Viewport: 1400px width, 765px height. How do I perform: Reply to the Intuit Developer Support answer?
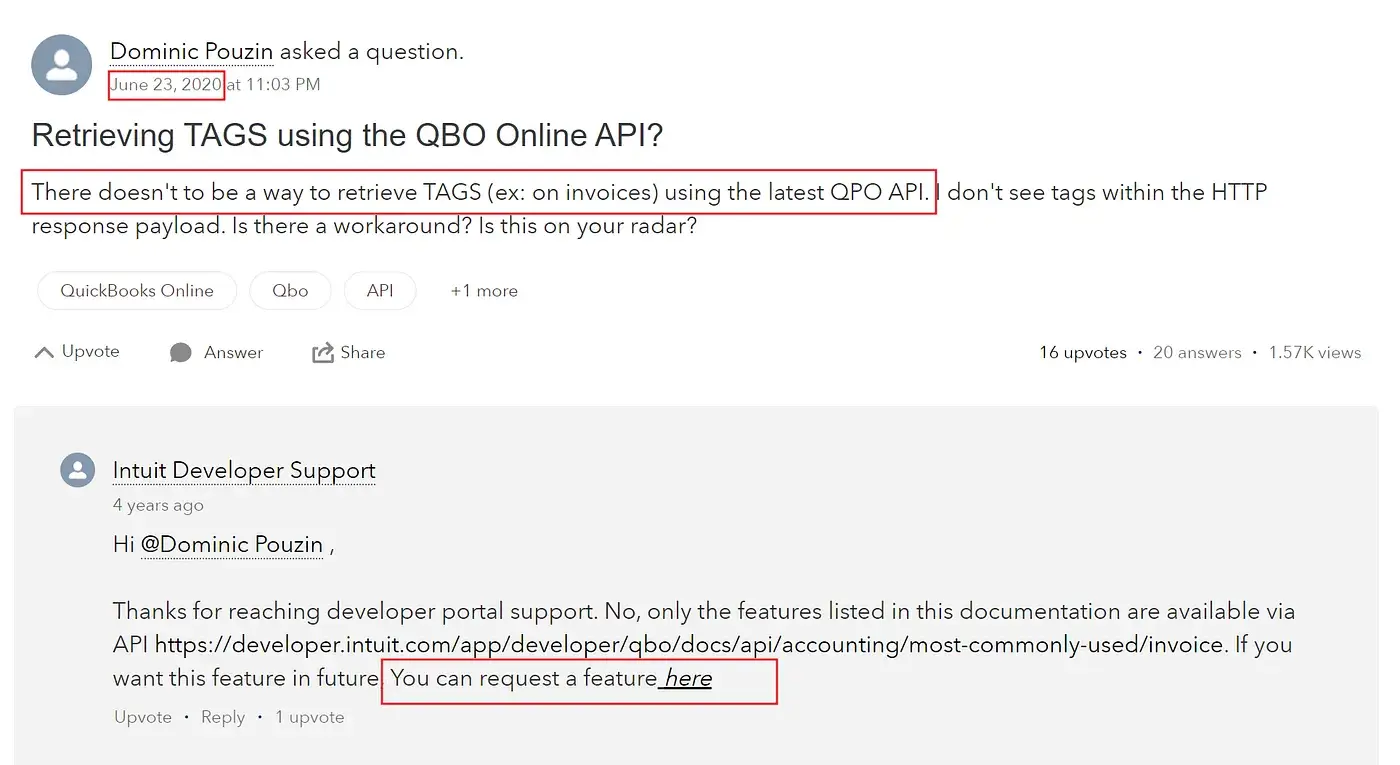click(223, 717)
